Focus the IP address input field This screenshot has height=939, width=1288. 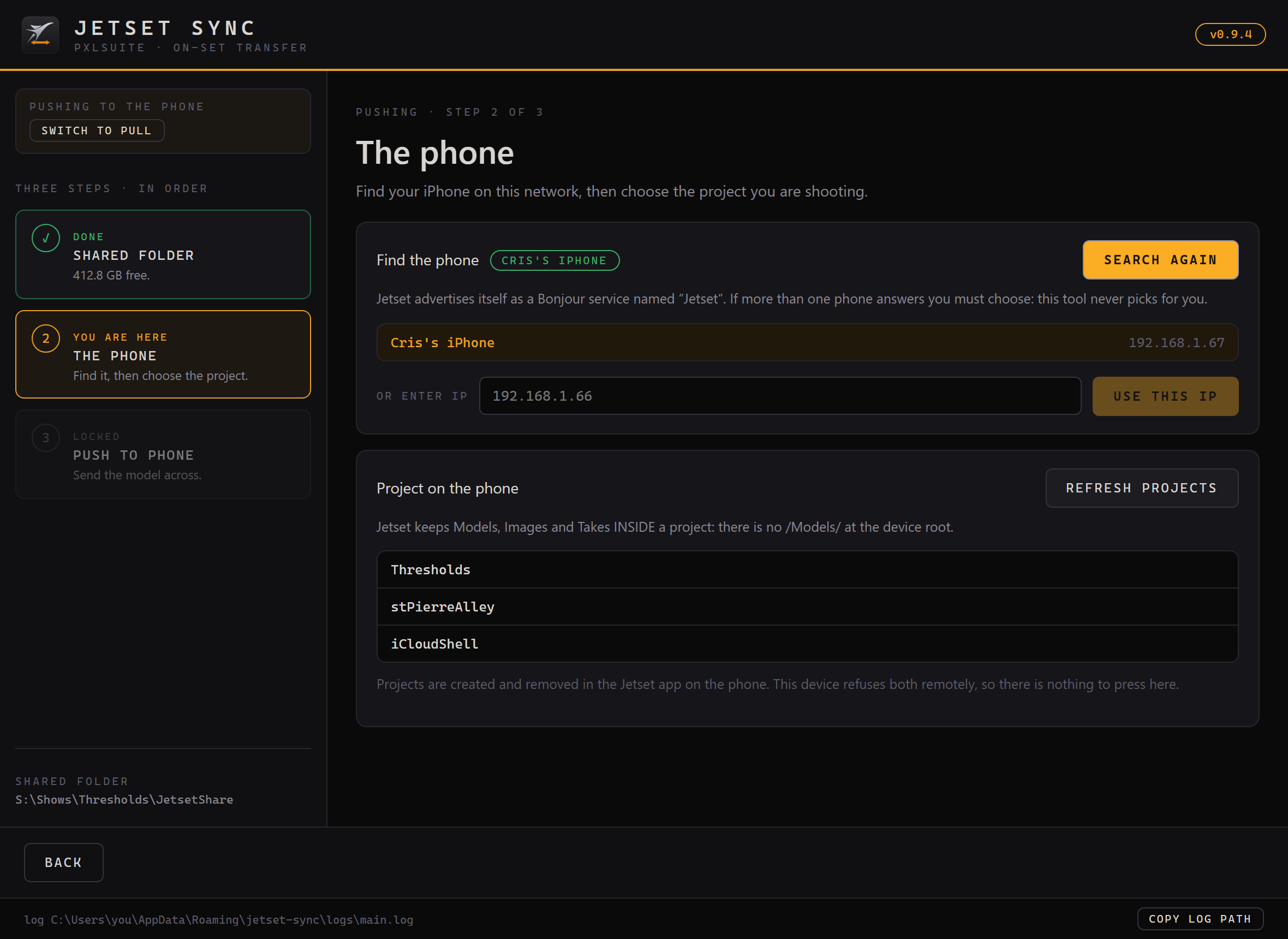point(780,396)
